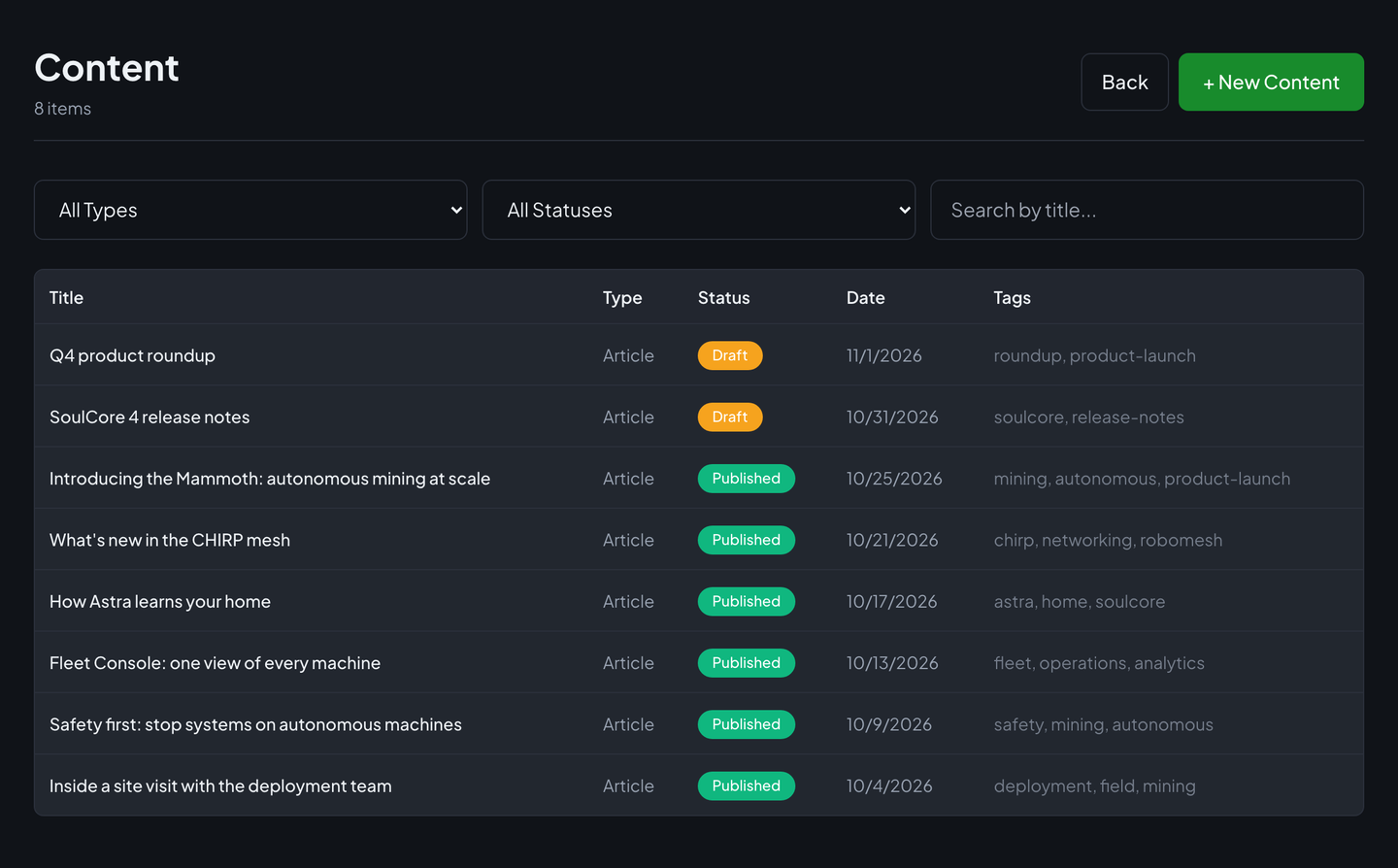Focus the Search by title field
Image resolution: width=1398 pixels, height=868 pixels.
(x=1147, y=210)
